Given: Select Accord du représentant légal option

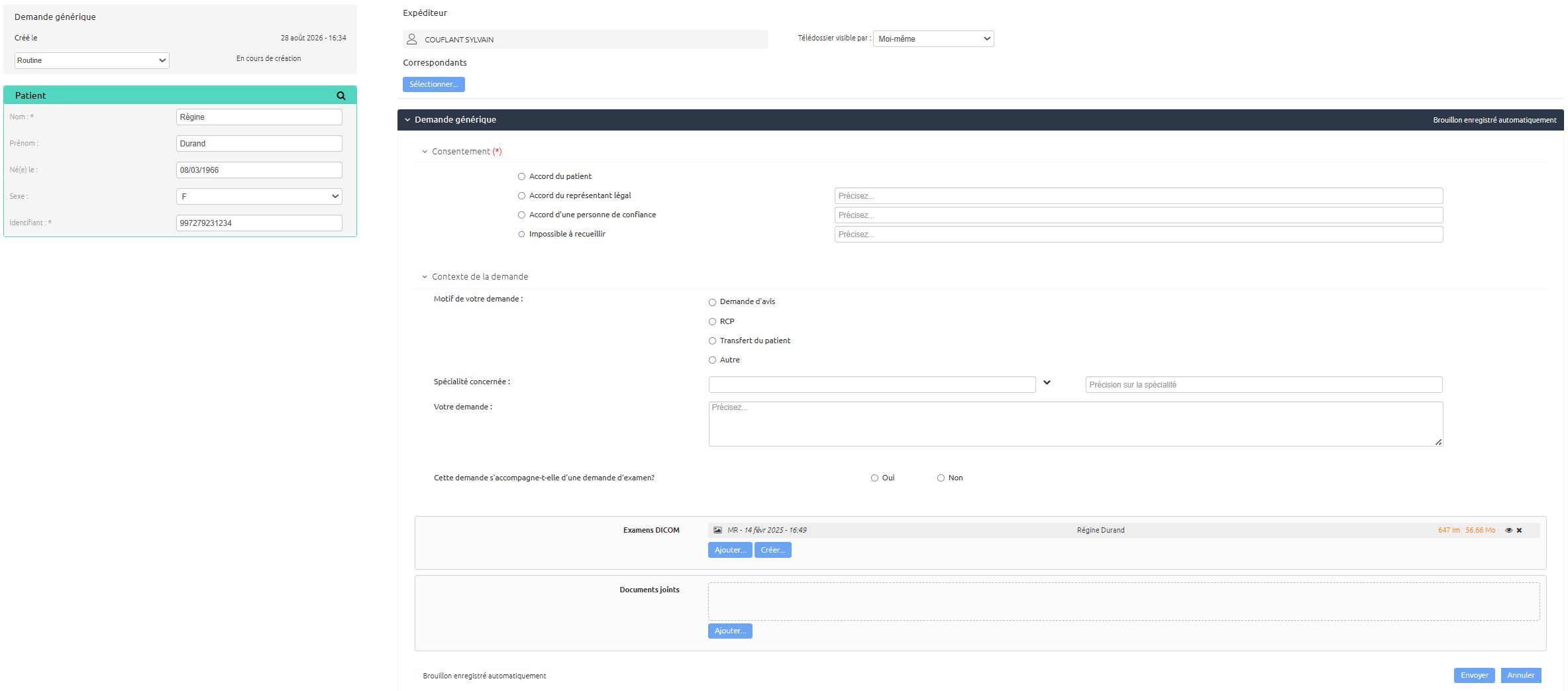Looking at the screenshot, I should click(521, 195).
